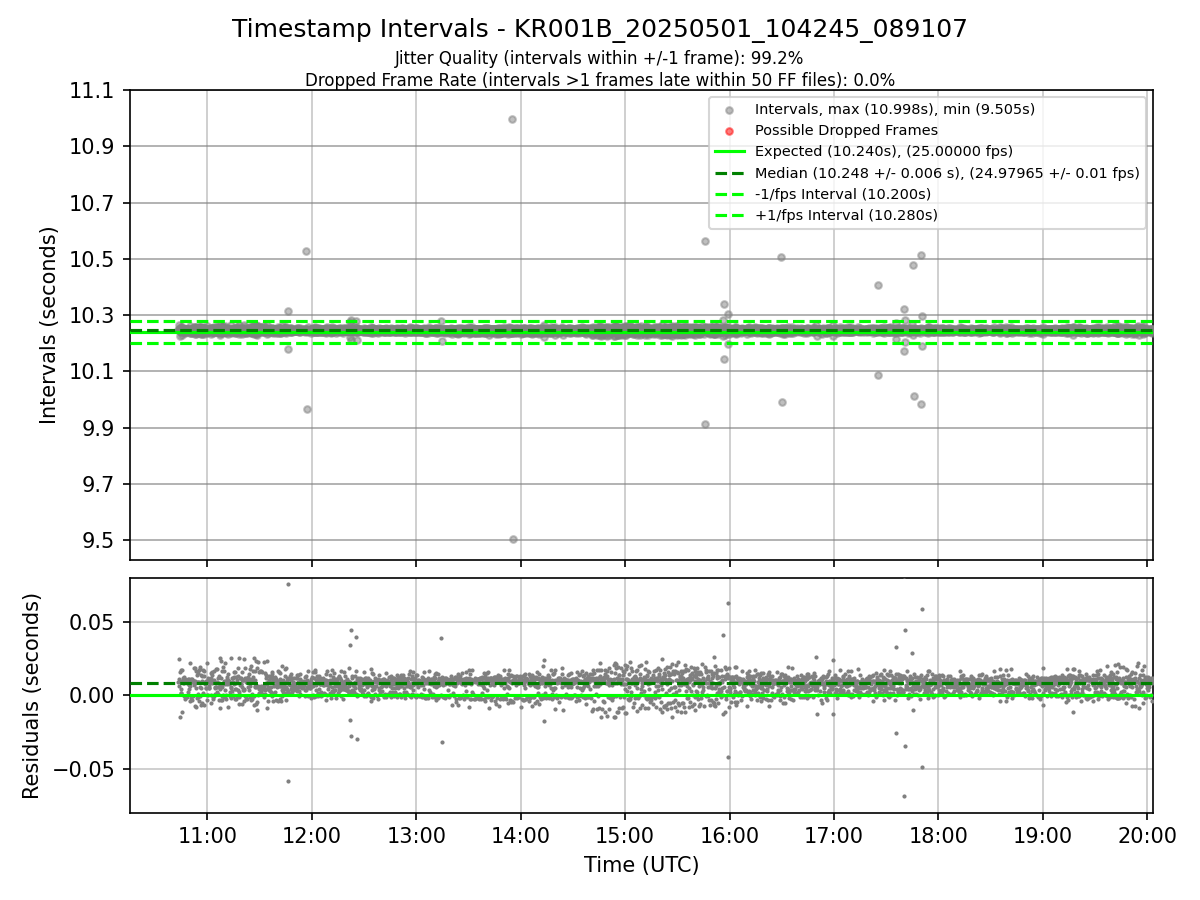Click the maximum interval outlier point near 10.998s
The width and height of the screenshot is (1200, 900).
click(512, 119)
